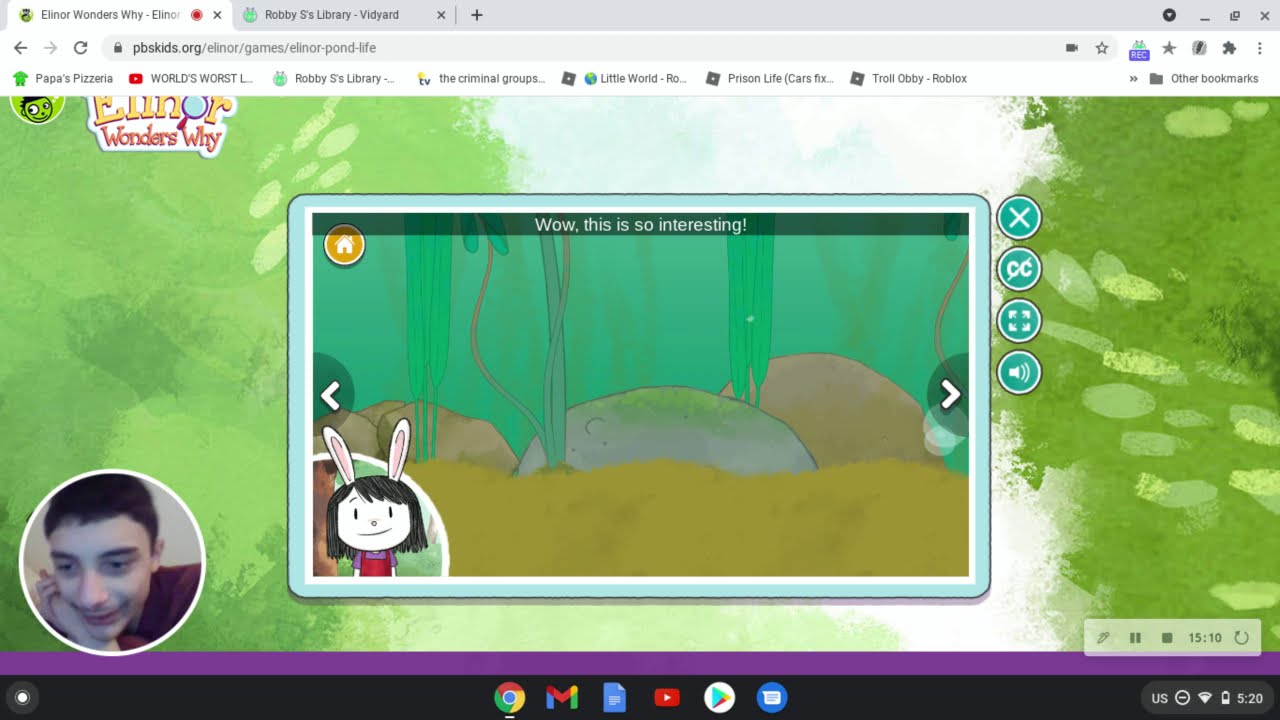Restart the screen recording
Viewport: 1280px width, 720px height.
pyautogui.click(x=1242, y=638)
